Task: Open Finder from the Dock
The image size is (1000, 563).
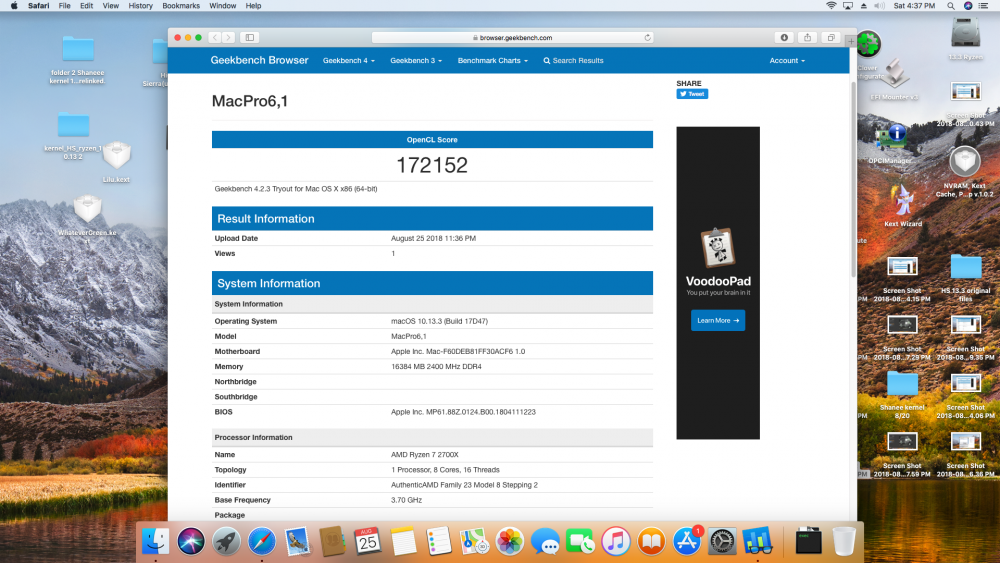Action: (156, 541)
